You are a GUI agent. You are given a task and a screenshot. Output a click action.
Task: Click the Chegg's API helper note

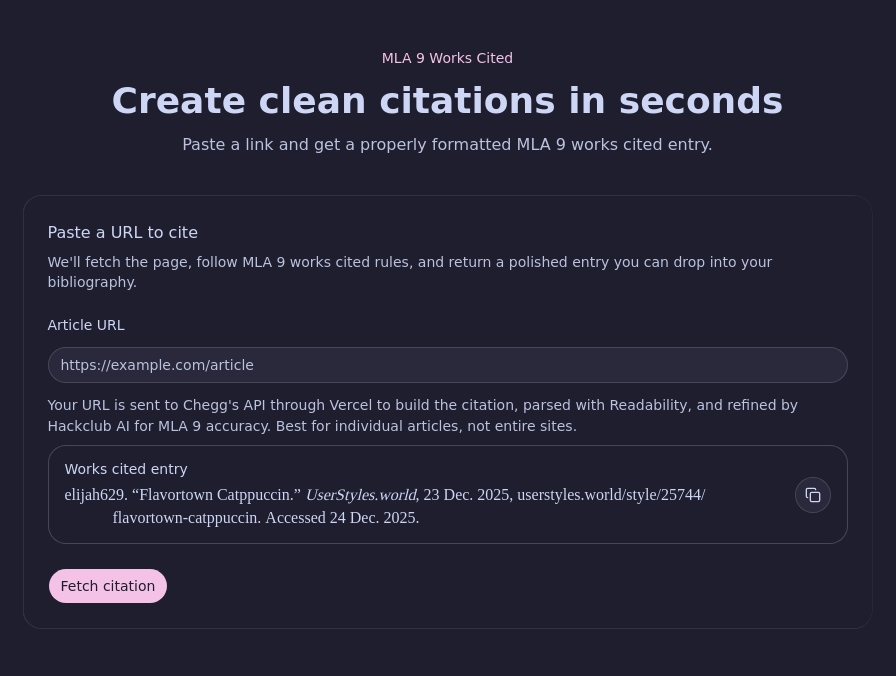[x=422, y=405]
